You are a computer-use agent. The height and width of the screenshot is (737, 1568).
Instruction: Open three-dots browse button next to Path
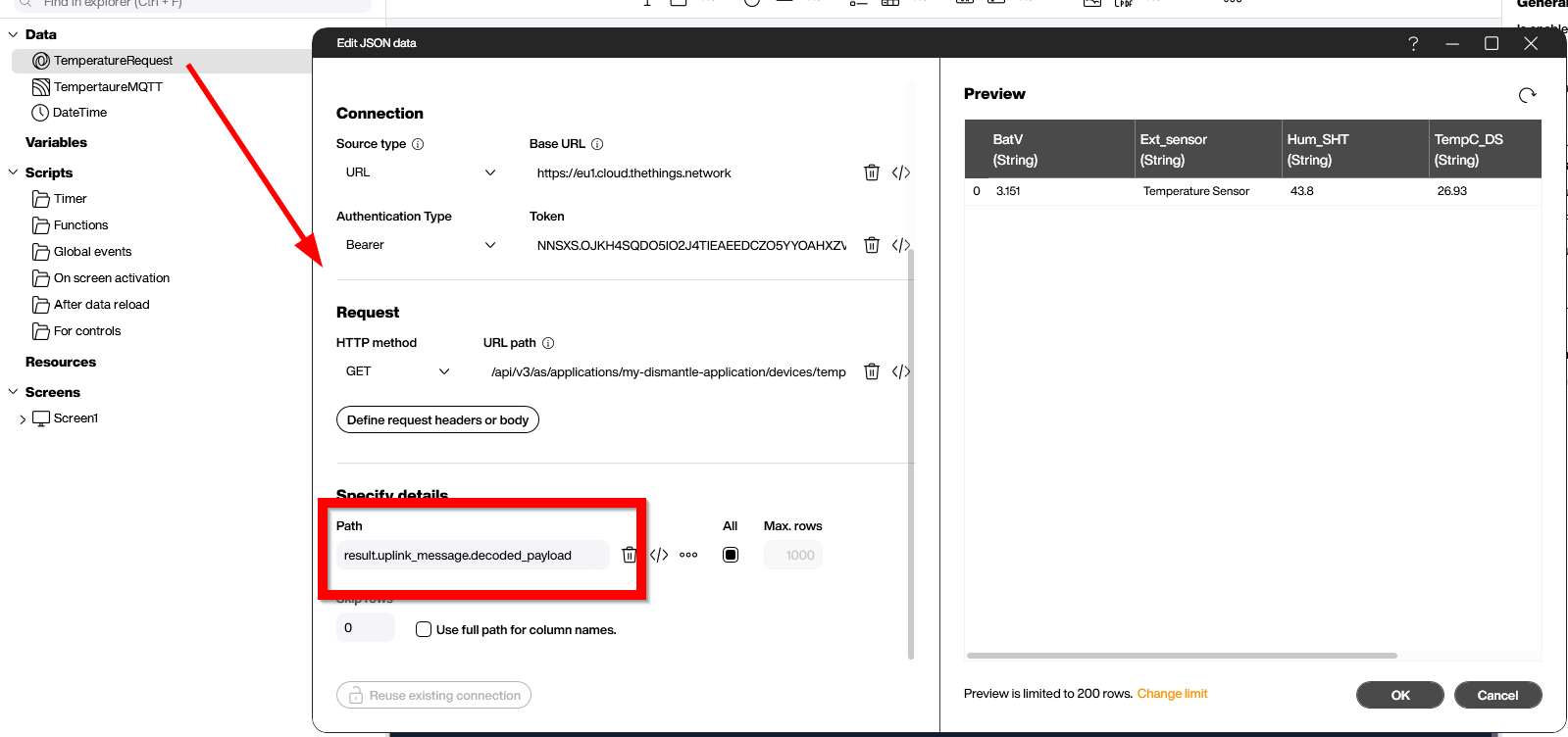coord(688,555)
